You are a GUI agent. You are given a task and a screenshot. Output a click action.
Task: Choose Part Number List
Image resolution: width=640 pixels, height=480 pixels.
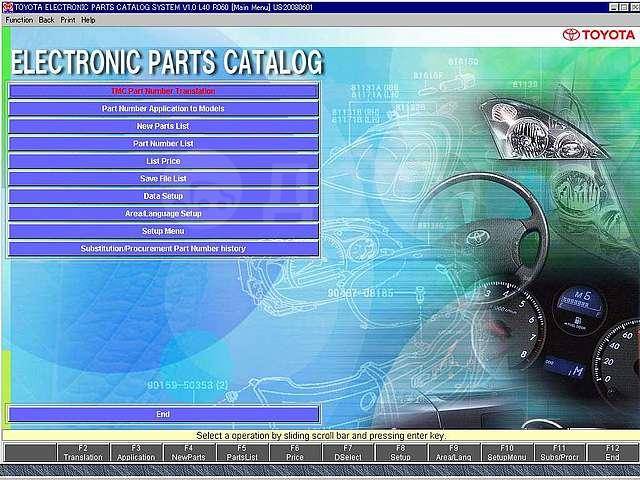[x=163, y=144]
